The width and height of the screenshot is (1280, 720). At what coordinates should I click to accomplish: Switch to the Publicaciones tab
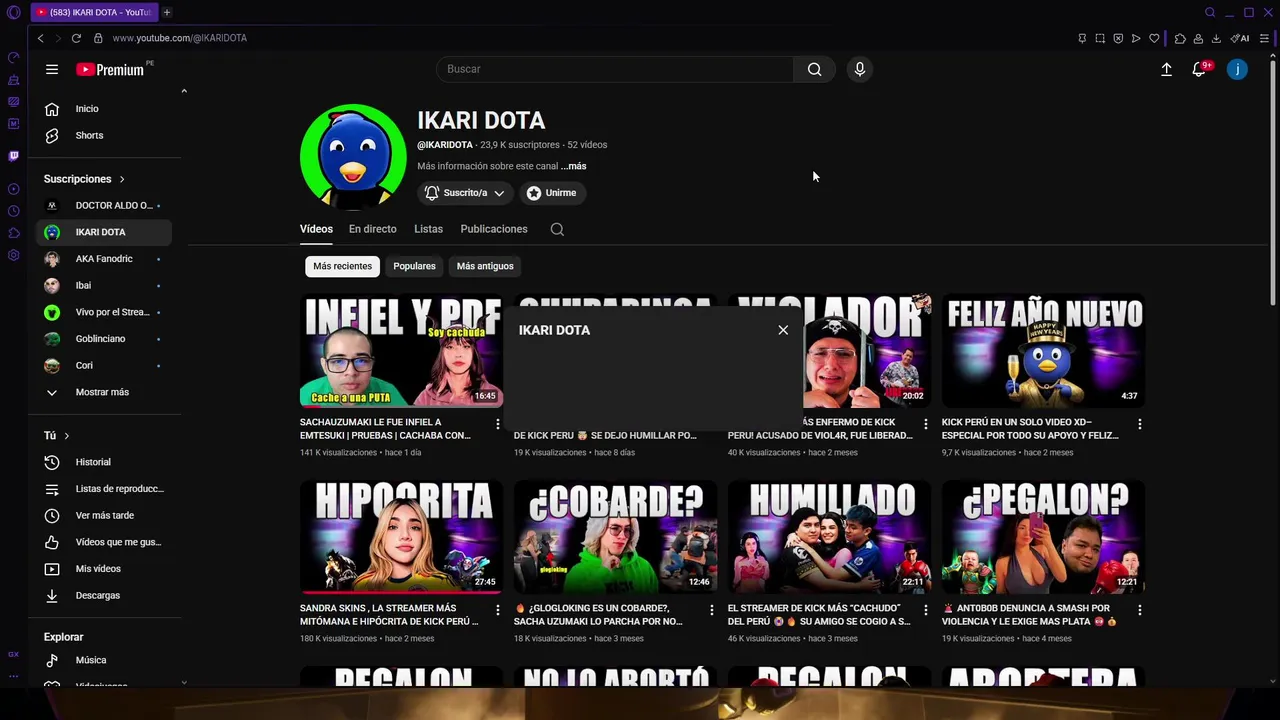494,229
